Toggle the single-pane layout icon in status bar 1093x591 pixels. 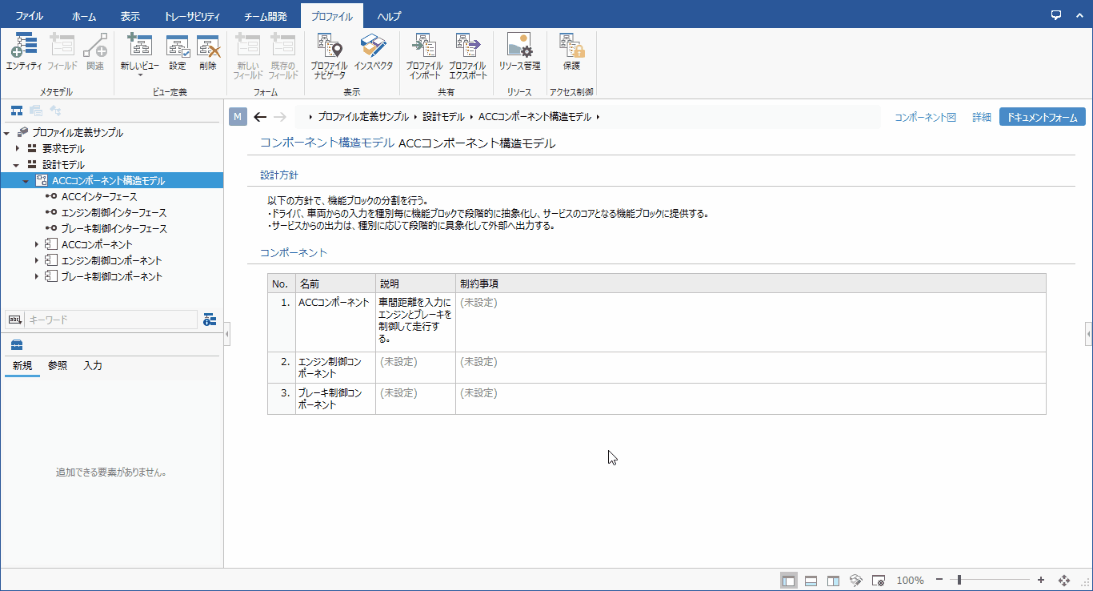tap(790, 580)
